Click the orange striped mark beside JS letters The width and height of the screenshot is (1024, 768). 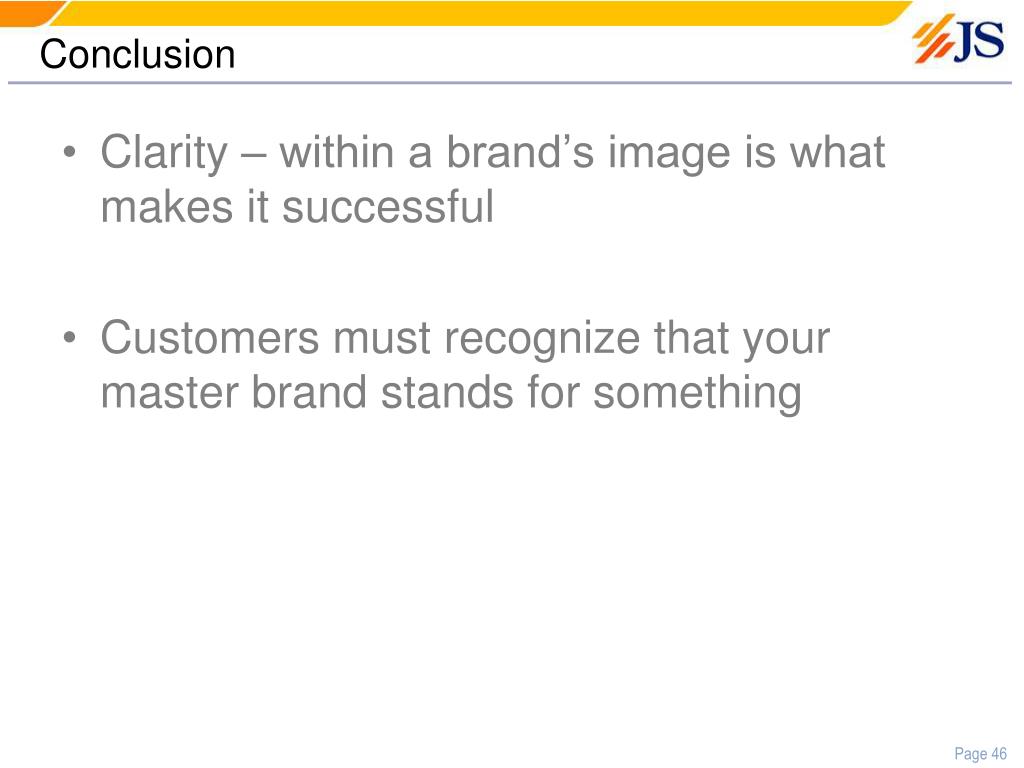pos(933,40)
